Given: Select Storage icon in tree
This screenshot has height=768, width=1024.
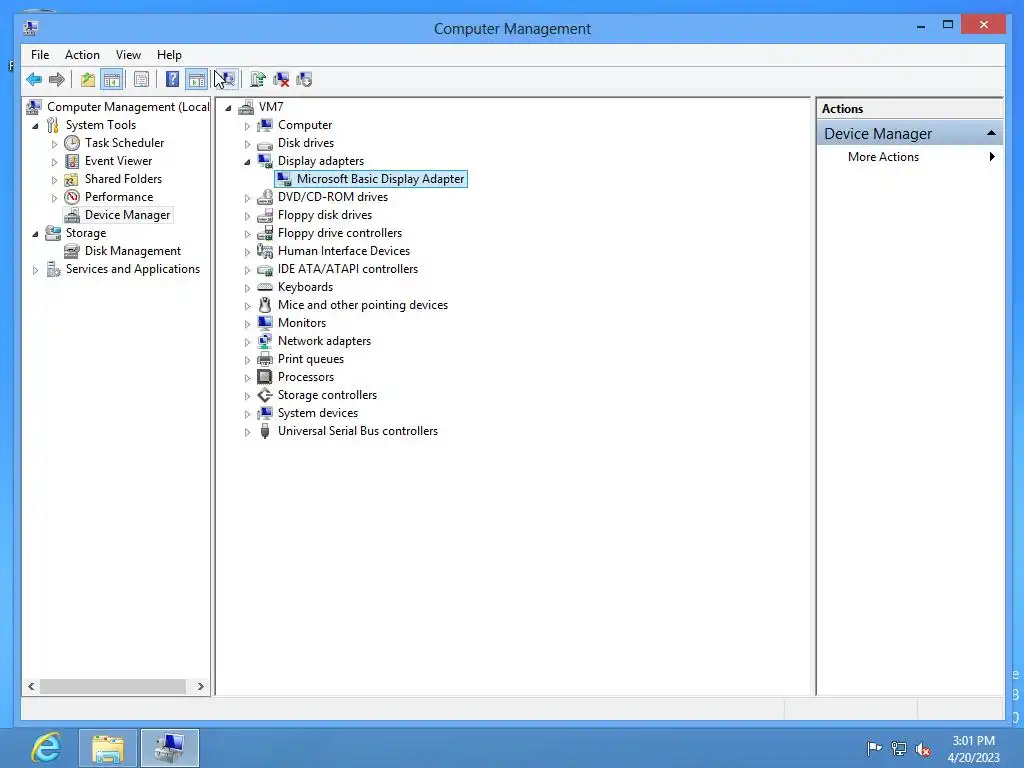Looking at the screenshot, I should pyautogui.click(x=53, y=233).
